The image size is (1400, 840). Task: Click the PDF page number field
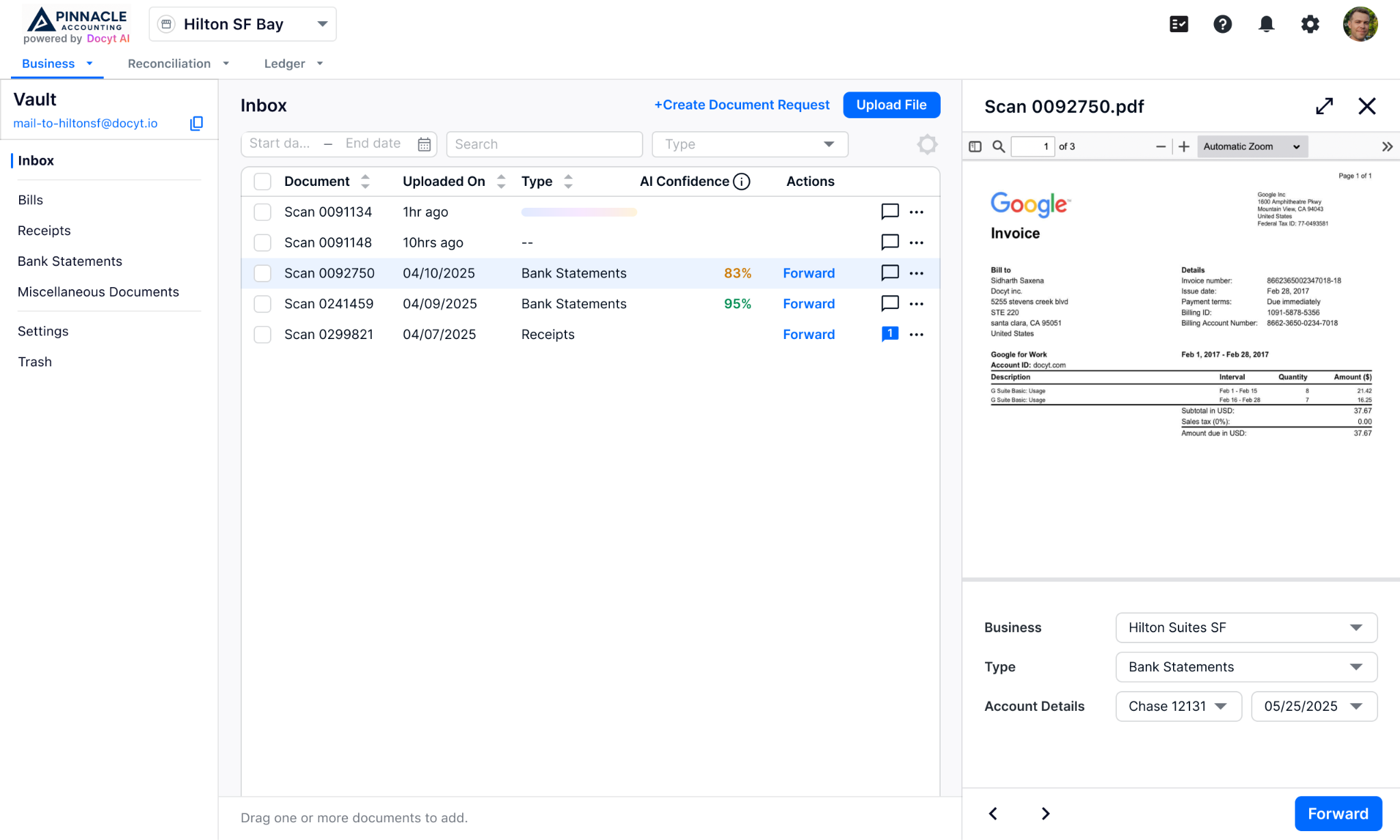[x=1032, y=146]
